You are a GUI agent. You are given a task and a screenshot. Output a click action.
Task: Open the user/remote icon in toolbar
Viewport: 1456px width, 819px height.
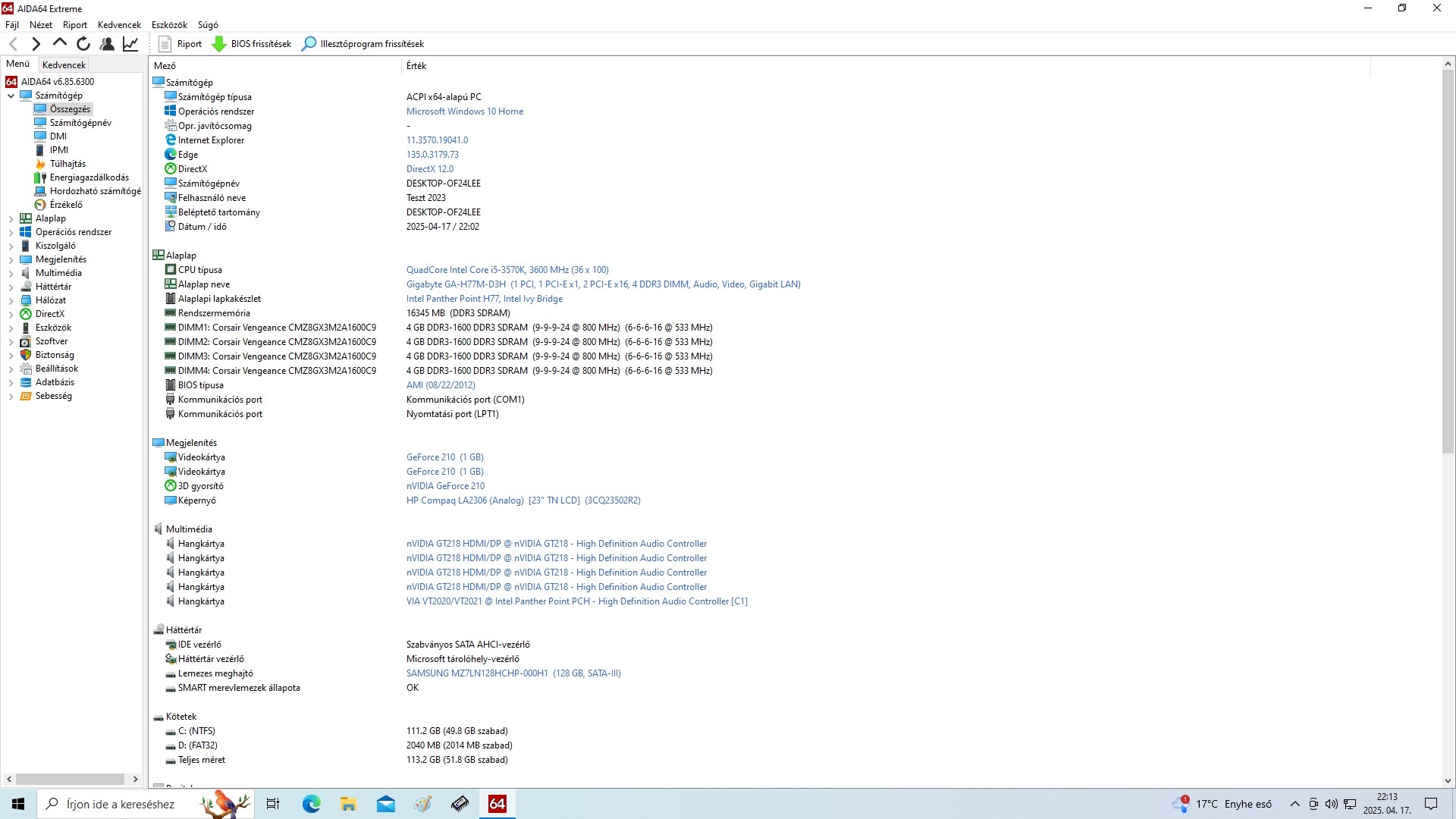[107, 44]
